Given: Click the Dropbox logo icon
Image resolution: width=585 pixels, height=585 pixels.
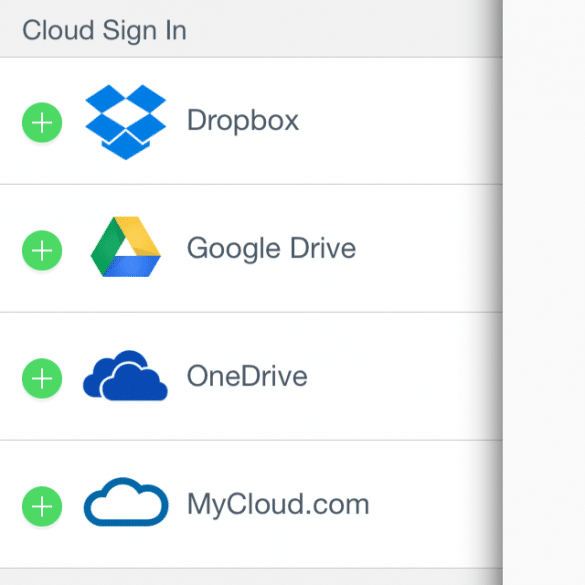Looking at the screenshot, I should 126,122.
